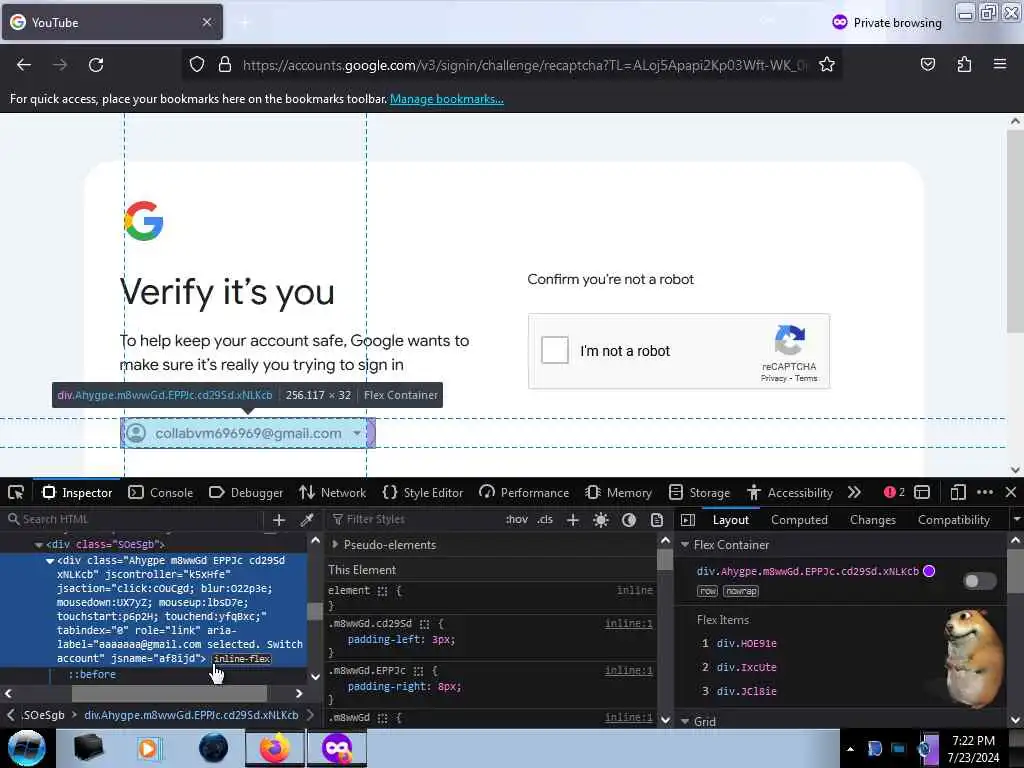Focus the Search HTML field
This screenshot has height=768, width=1024.
(132, 520)
